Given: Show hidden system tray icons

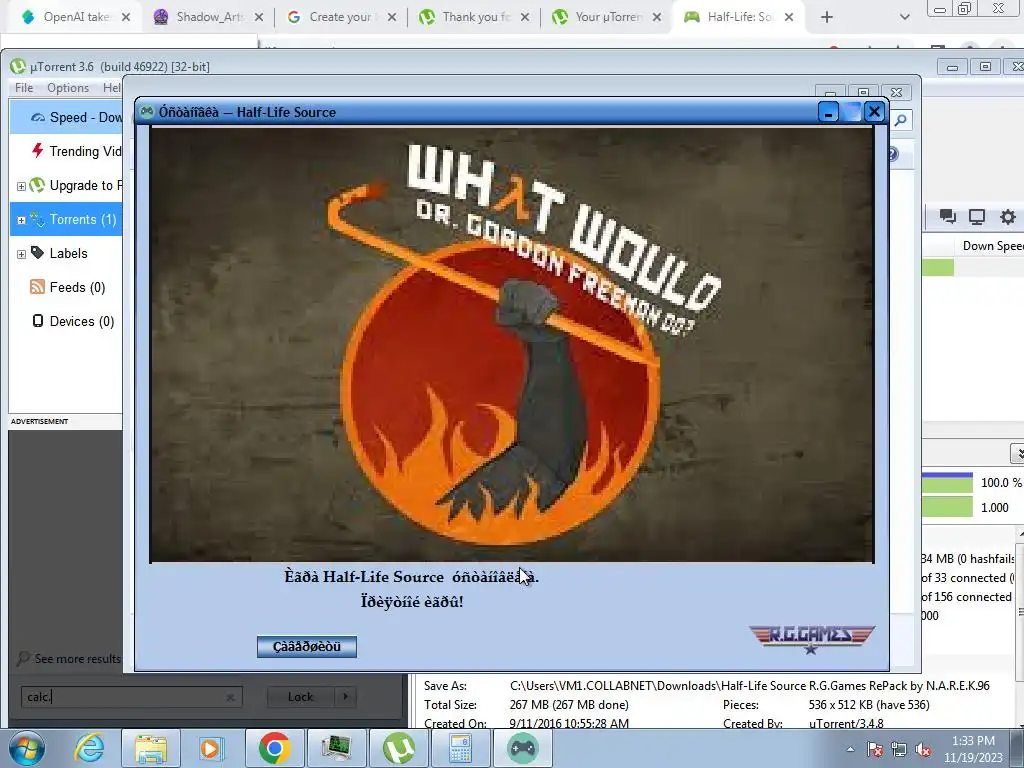Looking at the screenshot, I should click(850, 749).
